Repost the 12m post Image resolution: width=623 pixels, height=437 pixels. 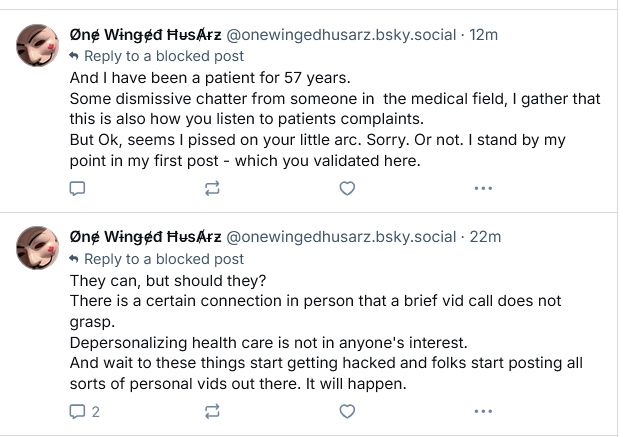tap(211, 188)
